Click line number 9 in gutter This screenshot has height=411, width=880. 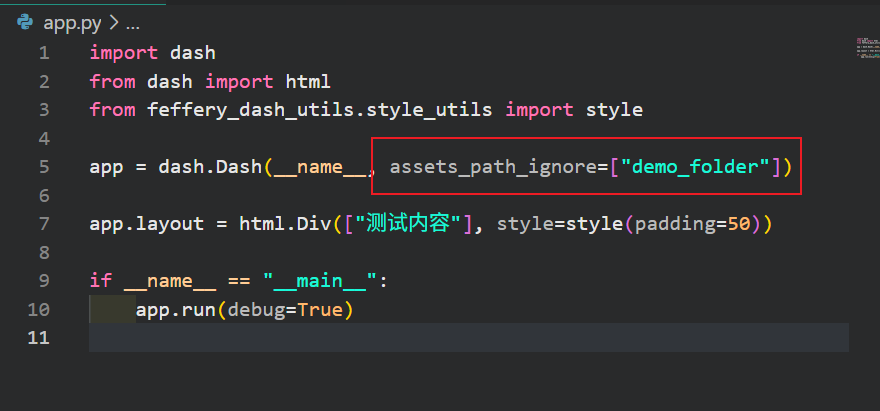[44, 281]
